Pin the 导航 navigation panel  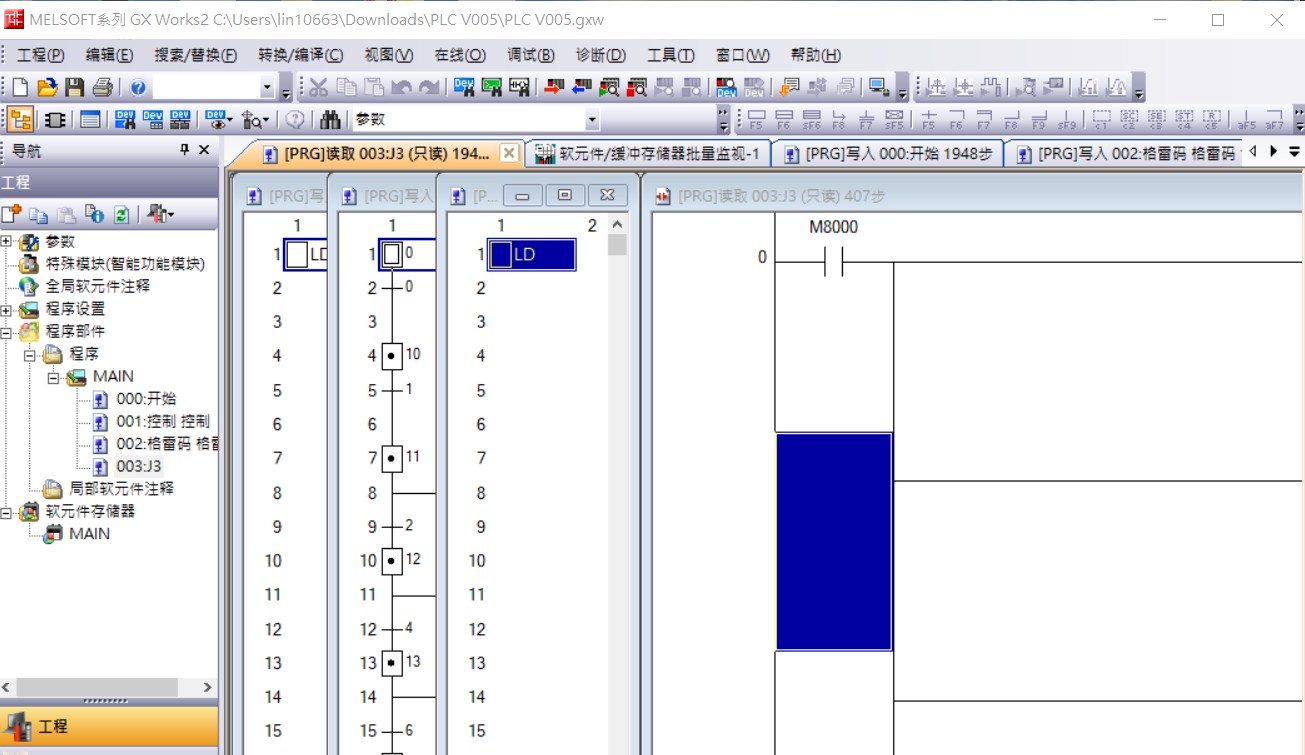[184, 150]
